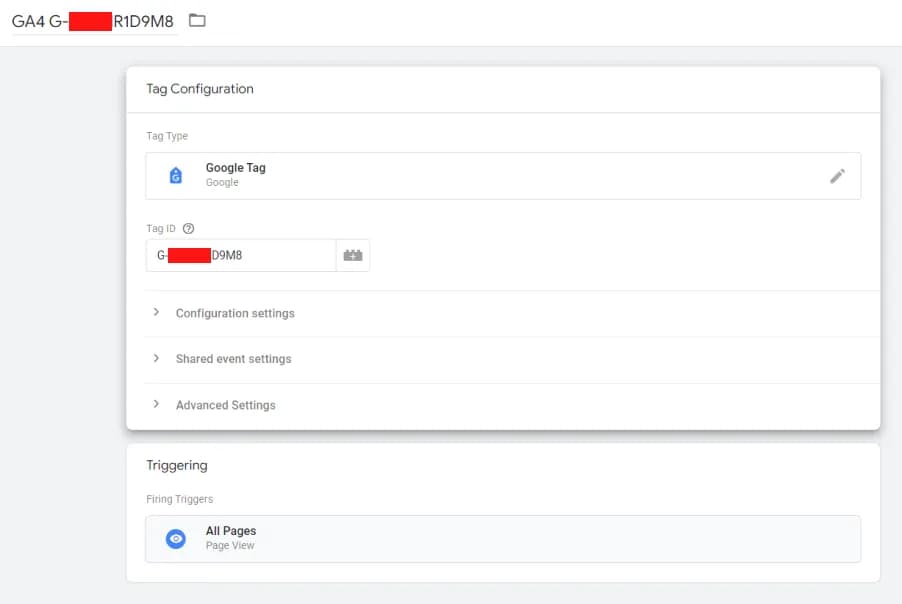The height and width of the screenshot is (604, 902).
Task: Select the Advanced Settings label
Action: [x=226, y=405]
